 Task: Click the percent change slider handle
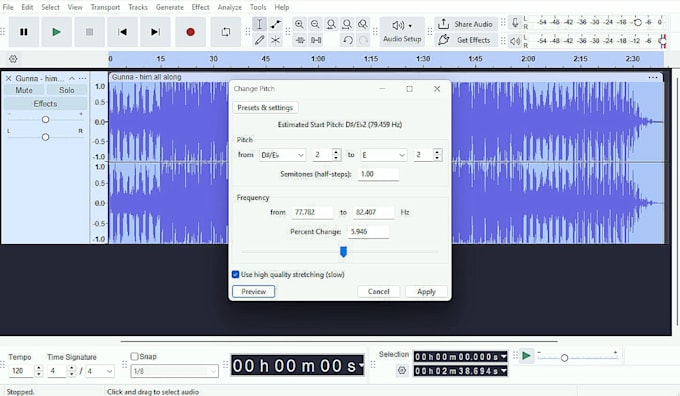point(343,252)
